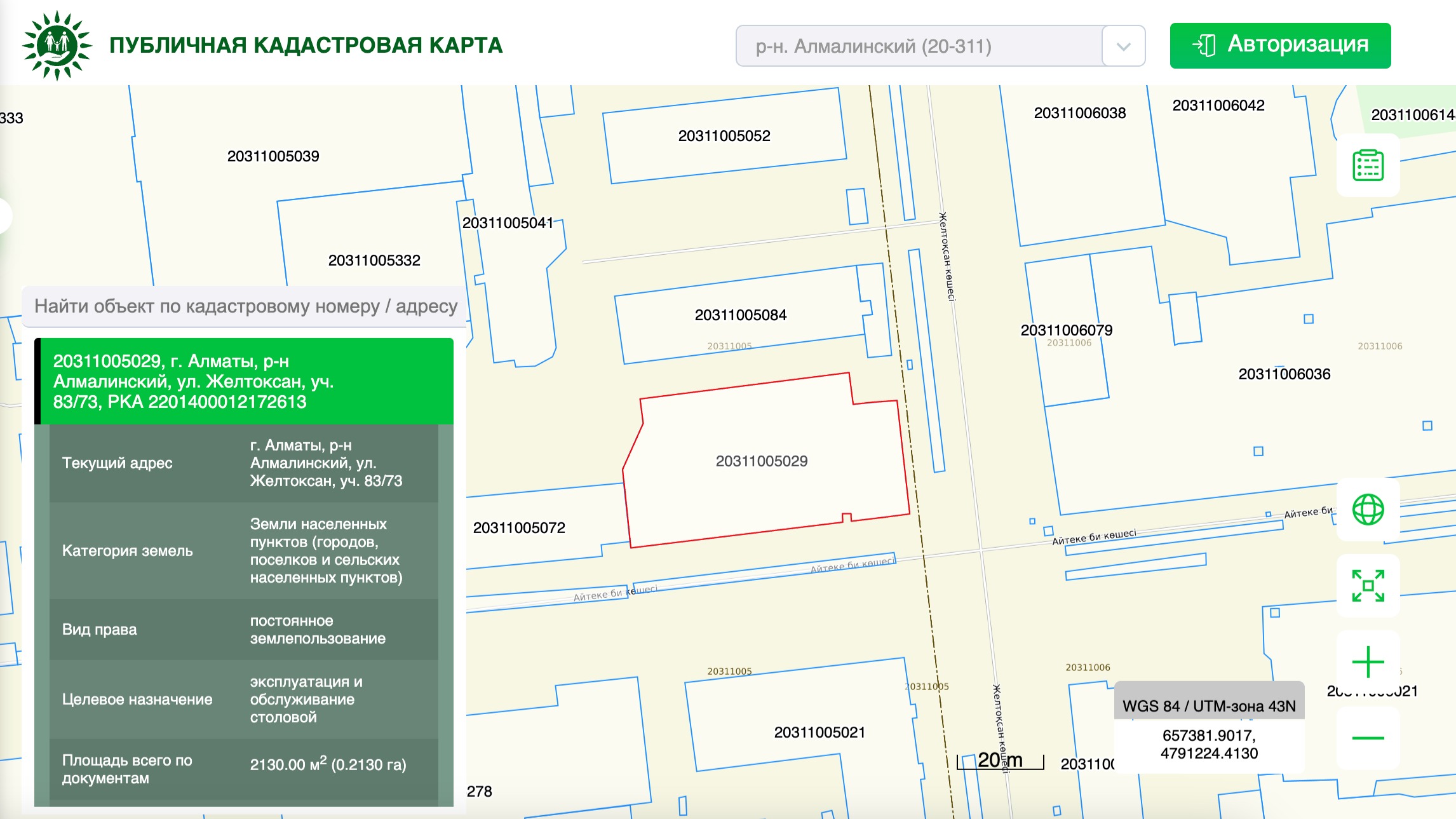1456x819 pixels.
Task: Expand the district dropdown chevron
Action: click(x=1123, y=46)
